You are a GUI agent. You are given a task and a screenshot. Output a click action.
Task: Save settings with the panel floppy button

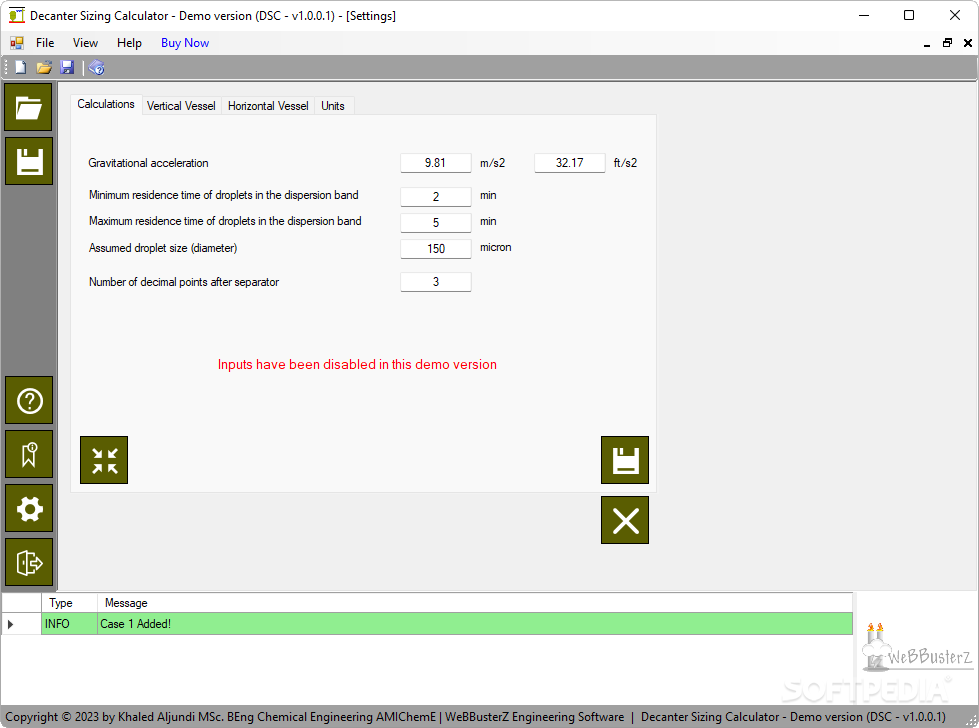[625, 460]
